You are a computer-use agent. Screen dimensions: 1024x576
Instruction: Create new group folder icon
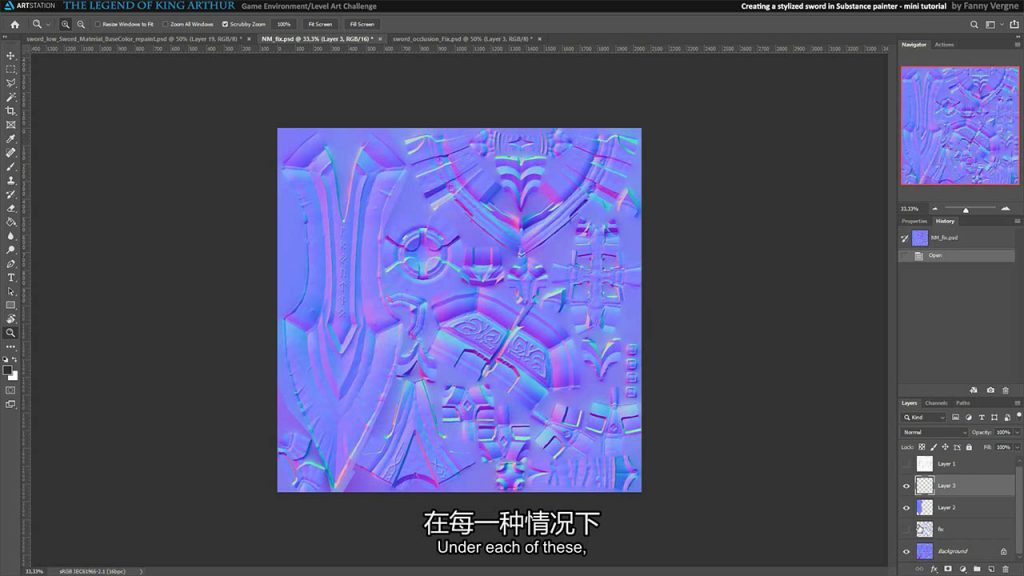pos(977,569)
